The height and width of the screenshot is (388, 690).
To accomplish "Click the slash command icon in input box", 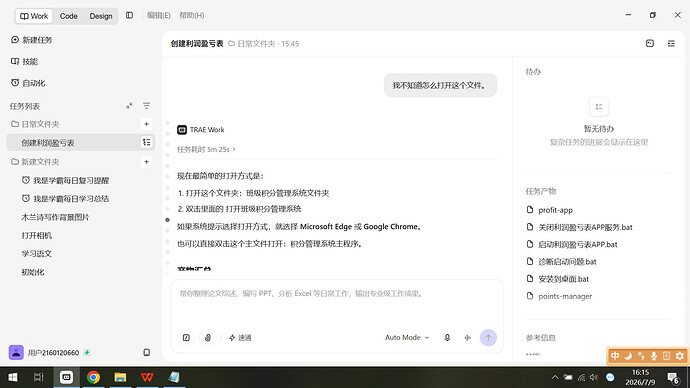I will (x=186, y=337).
